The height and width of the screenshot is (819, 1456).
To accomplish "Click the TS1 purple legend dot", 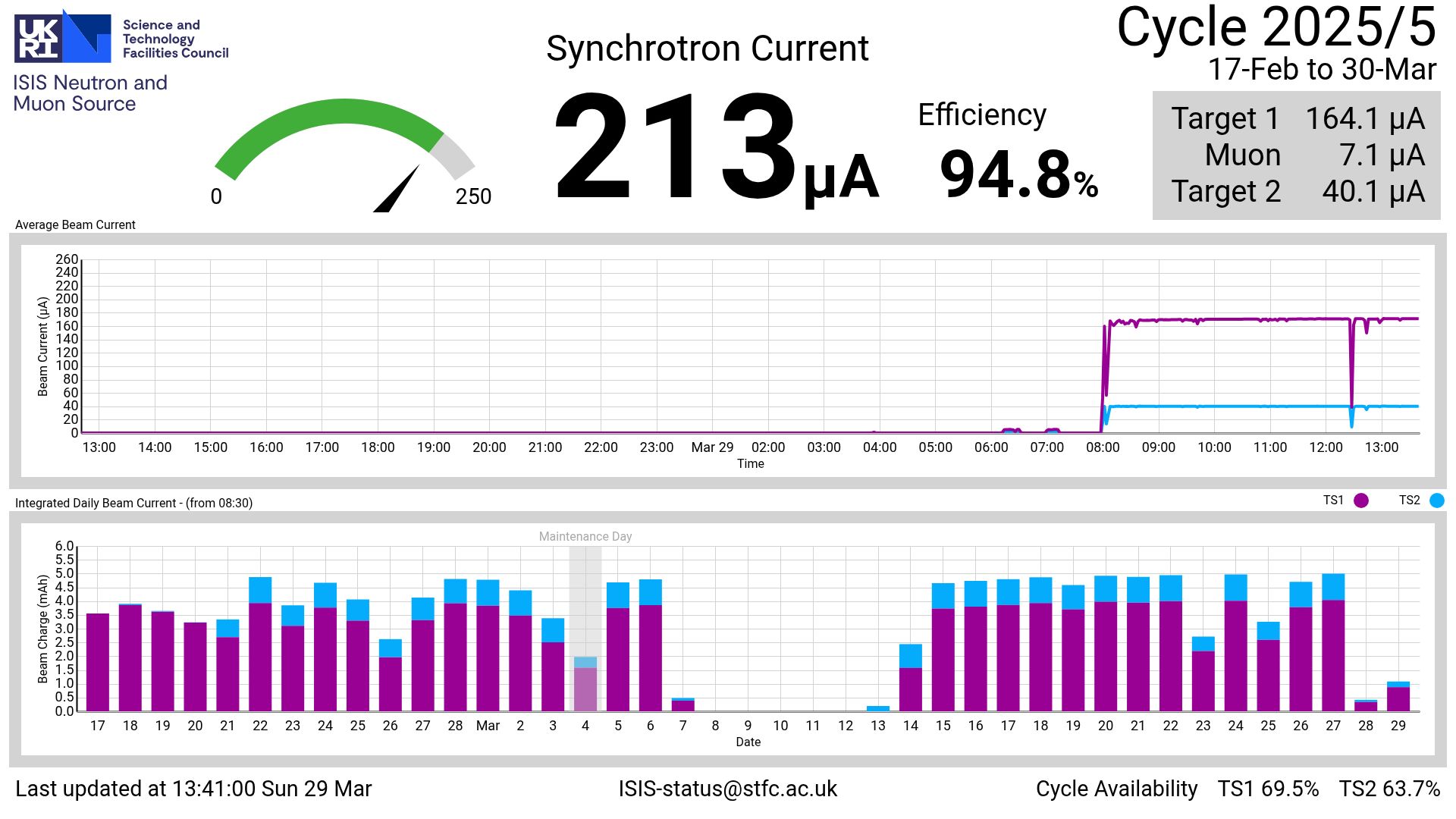I will (1361, 500).
